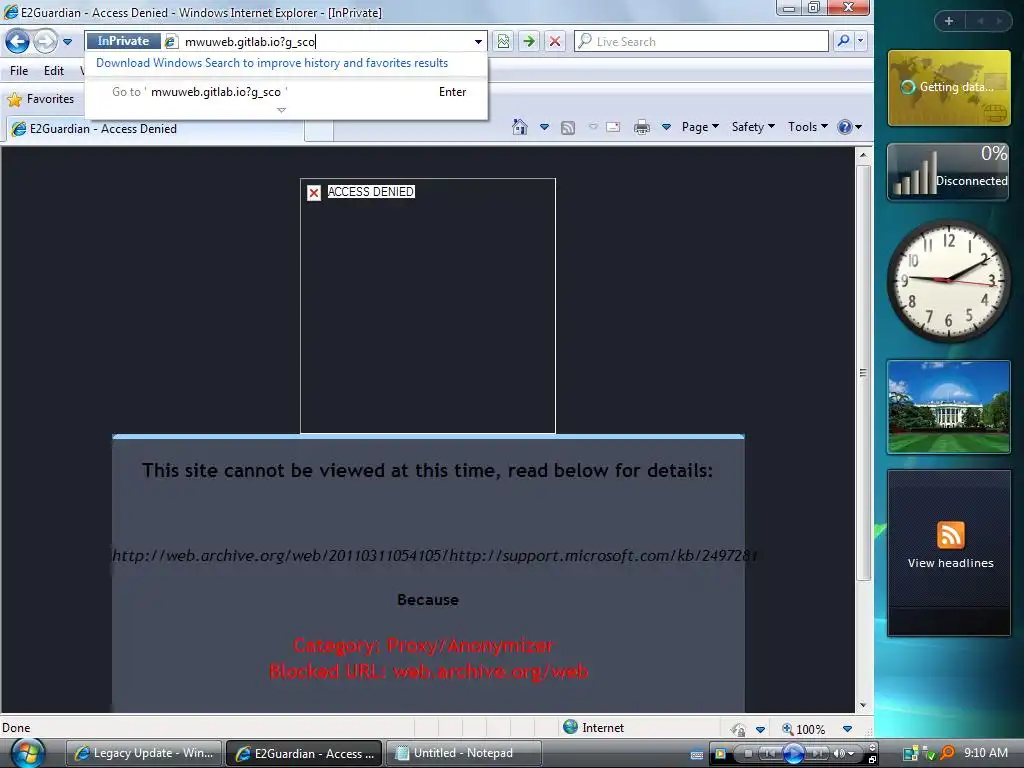Click the green Go arrow button

[x=529, y=42]
